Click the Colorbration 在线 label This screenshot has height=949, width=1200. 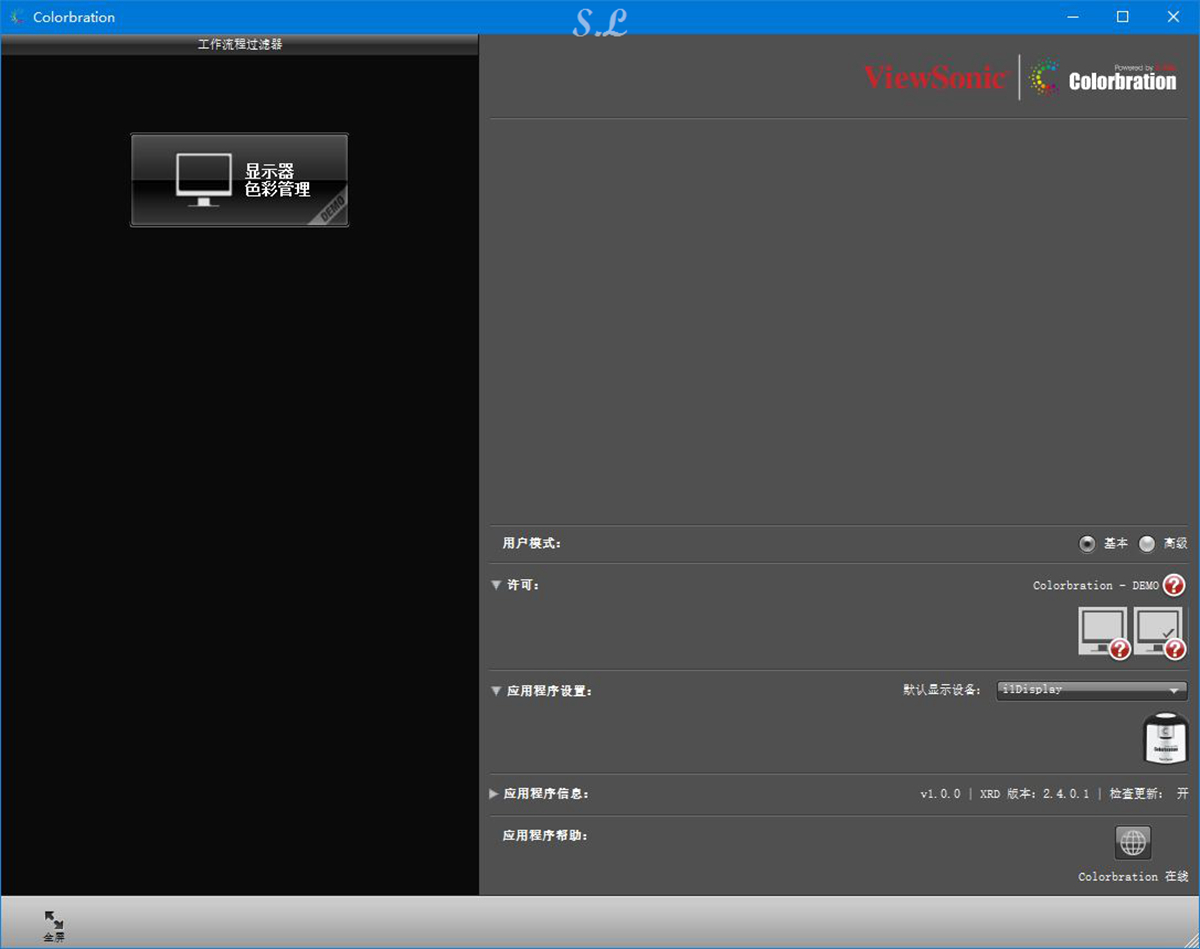1133,877
